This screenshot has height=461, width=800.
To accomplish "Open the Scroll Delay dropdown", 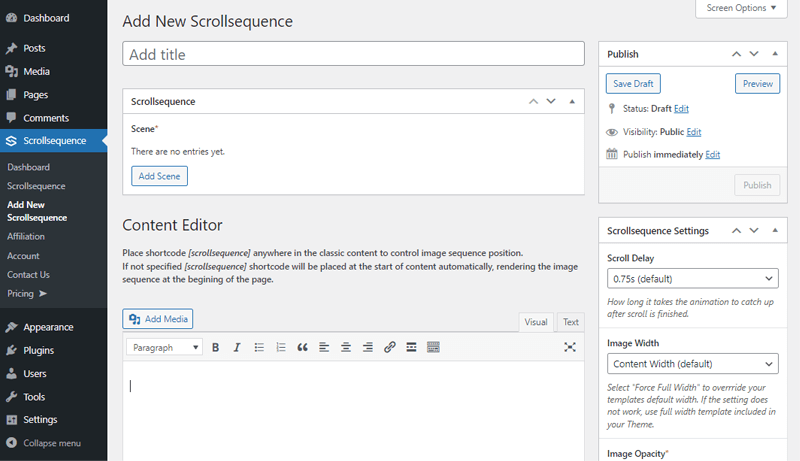I will [692, 278].
